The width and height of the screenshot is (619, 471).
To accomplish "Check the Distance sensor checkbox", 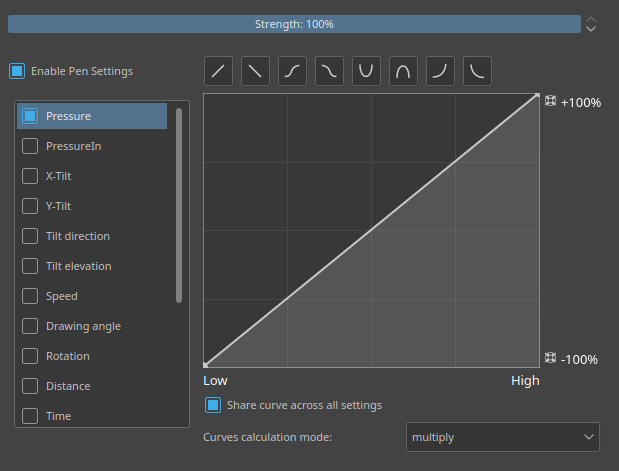I will click(x=30, y=386).
